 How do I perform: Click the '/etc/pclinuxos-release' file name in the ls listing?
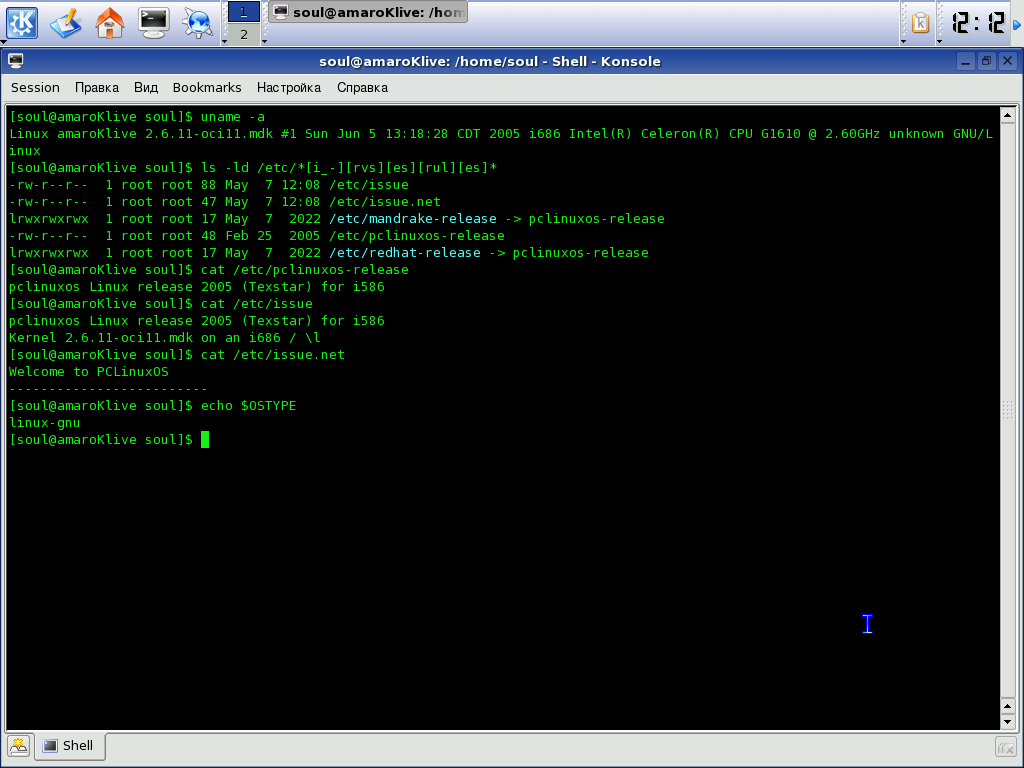pos(417,236)
